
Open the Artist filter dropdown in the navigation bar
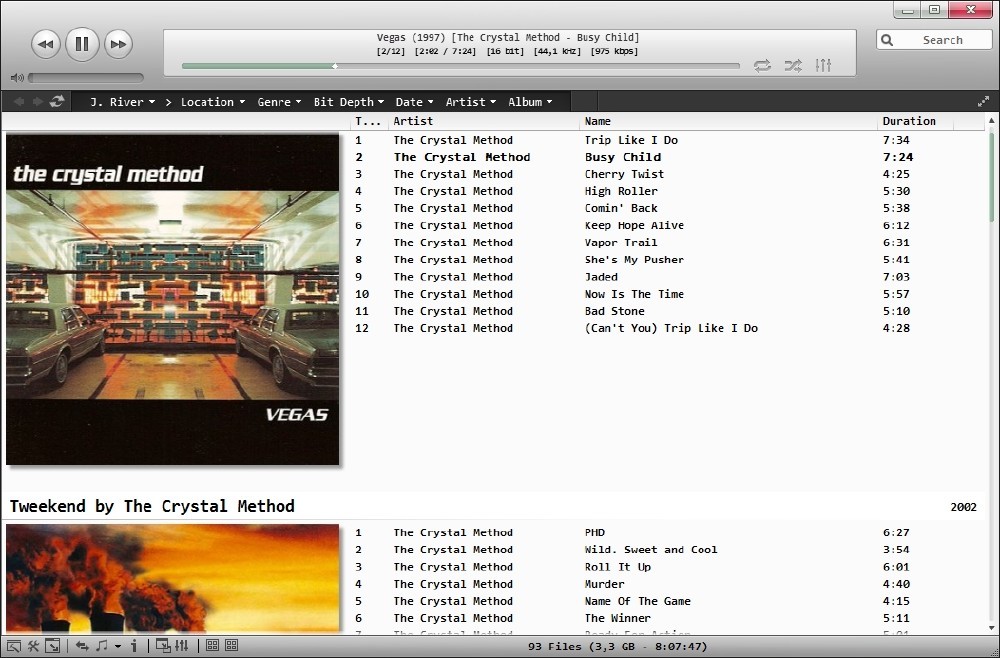pyautogui.click(x=471, y=102)
